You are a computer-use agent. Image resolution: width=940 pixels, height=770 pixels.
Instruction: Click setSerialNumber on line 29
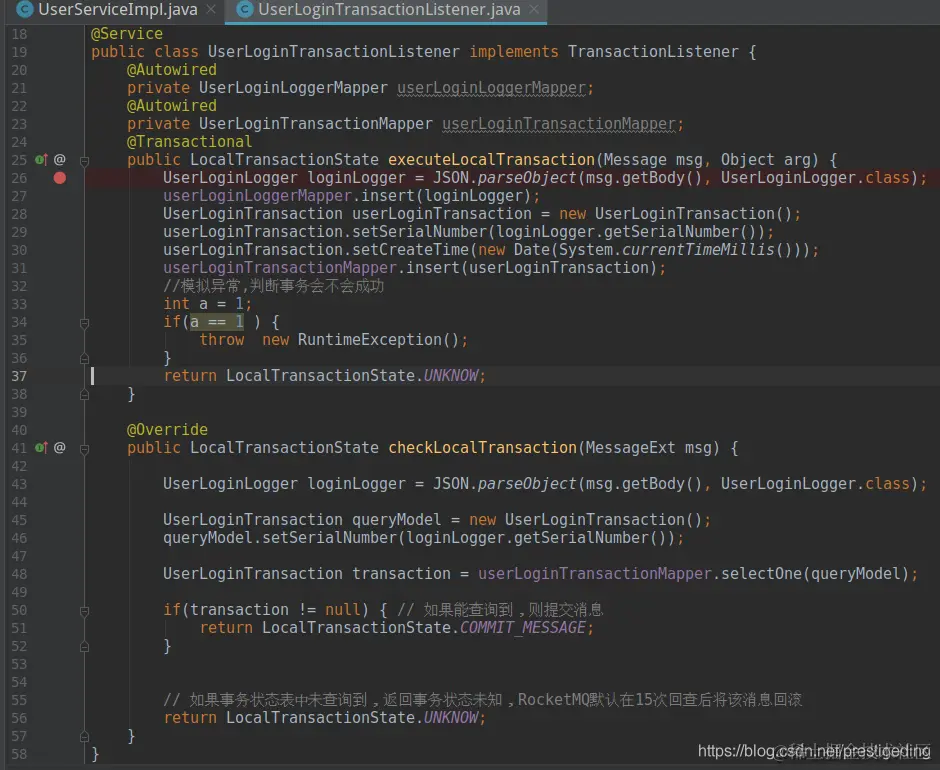click(x=419, y=232)
